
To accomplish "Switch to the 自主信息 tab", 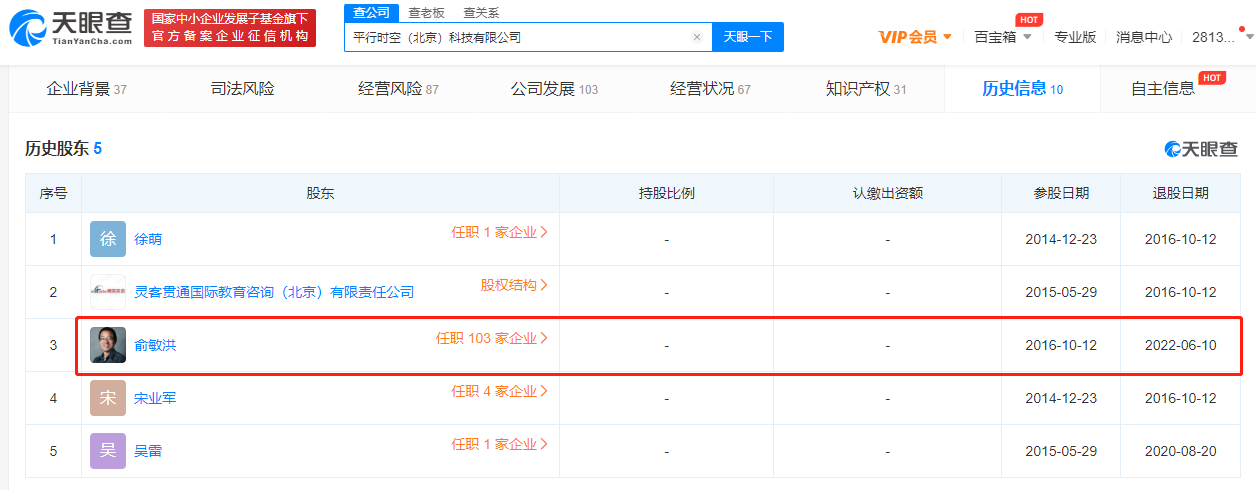I will pos(1163,89).
